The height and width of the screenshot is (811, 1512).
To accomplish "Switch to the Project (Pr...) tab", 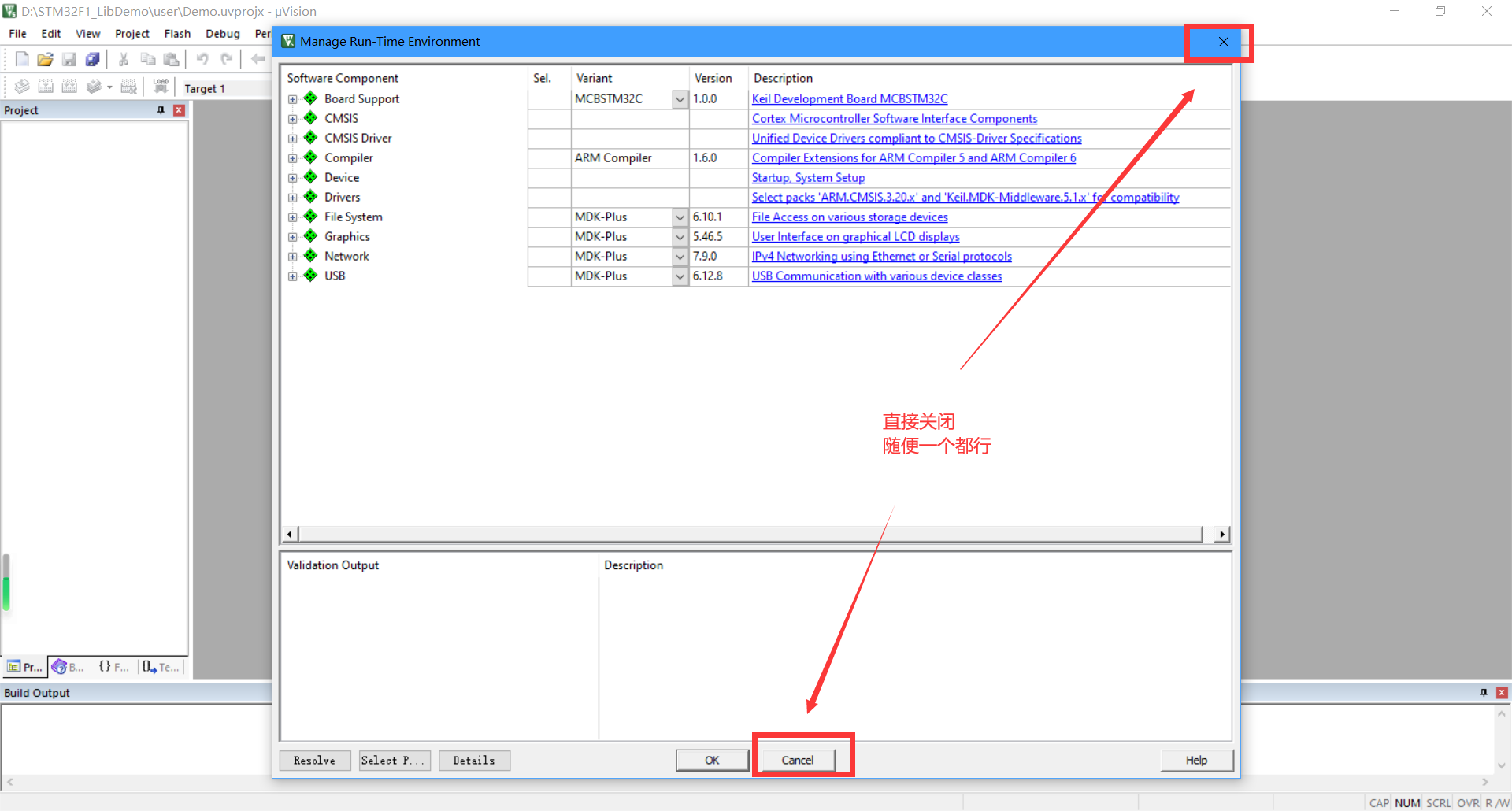I will [24, 667].
